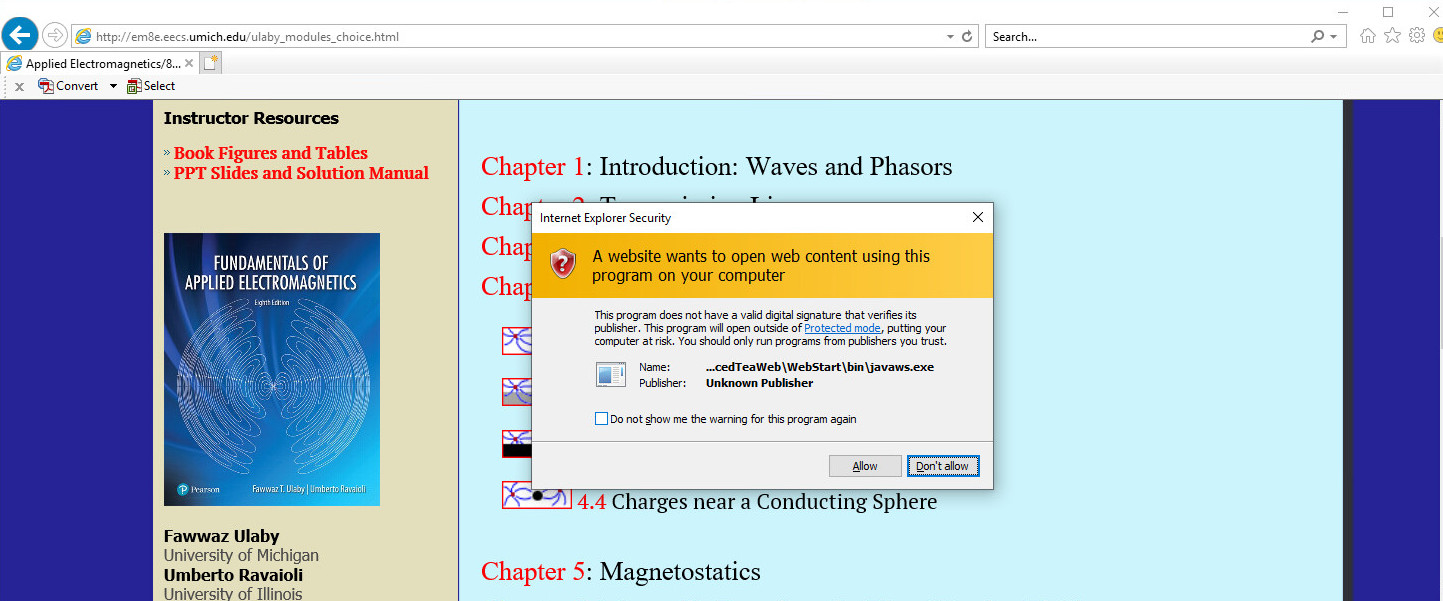This screenshot has width=1443, height=601.
Task: Go to Home via the house icon
Action: click(x=1368, y=36)
